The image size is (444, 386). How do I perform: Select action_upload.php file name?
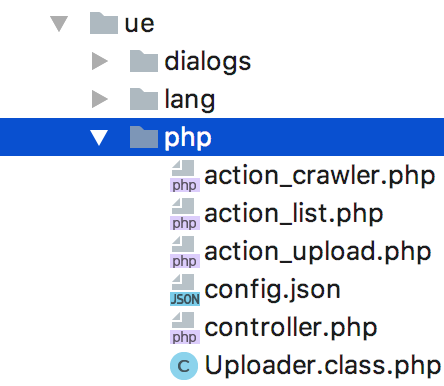click(317, 252)
